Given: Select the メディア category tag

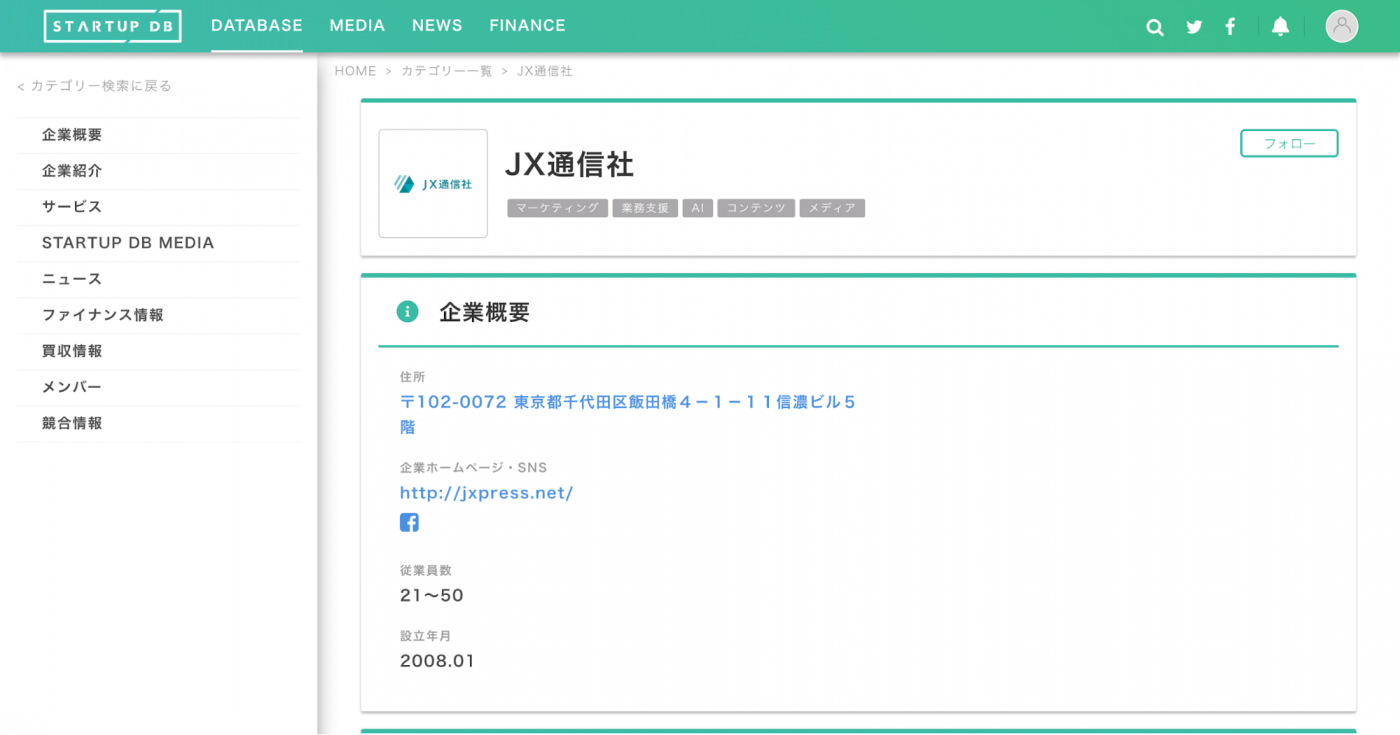Looking at the screenshot, I should pos(832,208).
